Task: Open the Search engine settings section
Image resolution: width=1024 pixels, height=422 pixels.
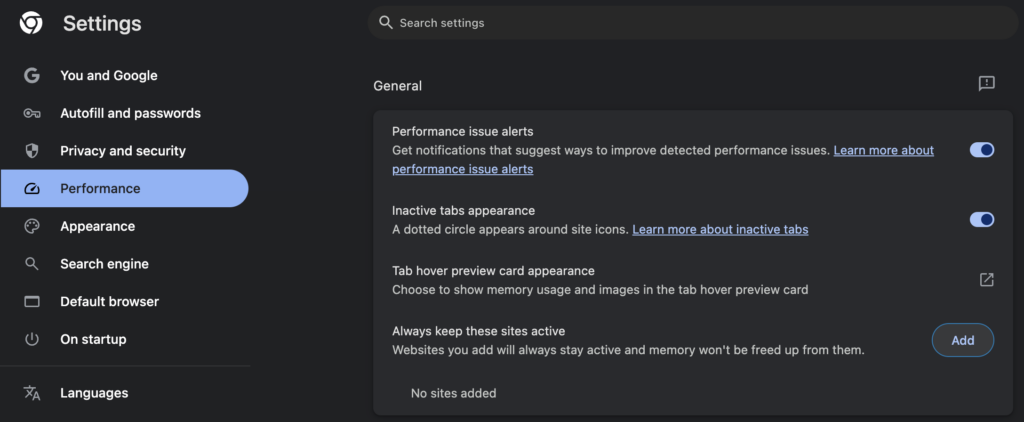Action: [x=104, y=264]
